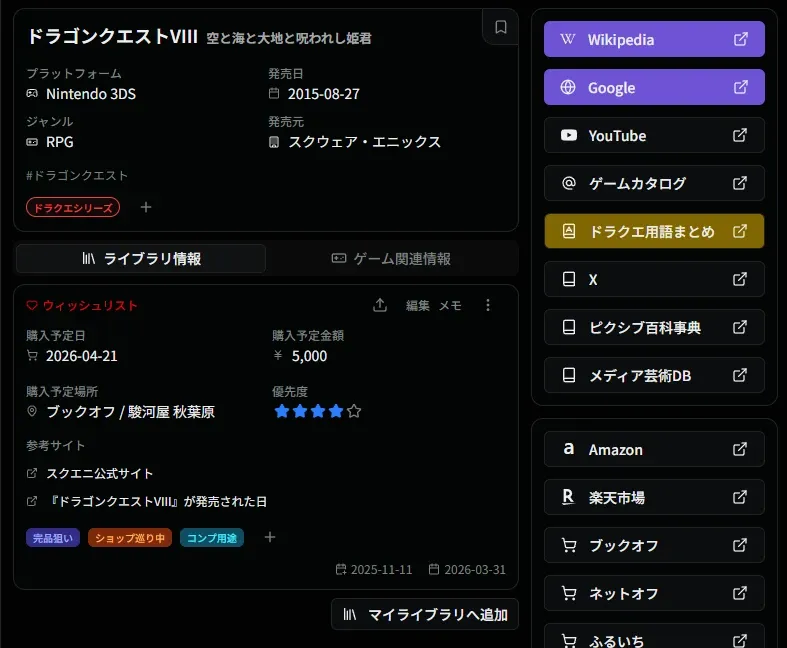
Task: Click the title ドラゴンクエストVIII
Action: (x=113, y=37)
